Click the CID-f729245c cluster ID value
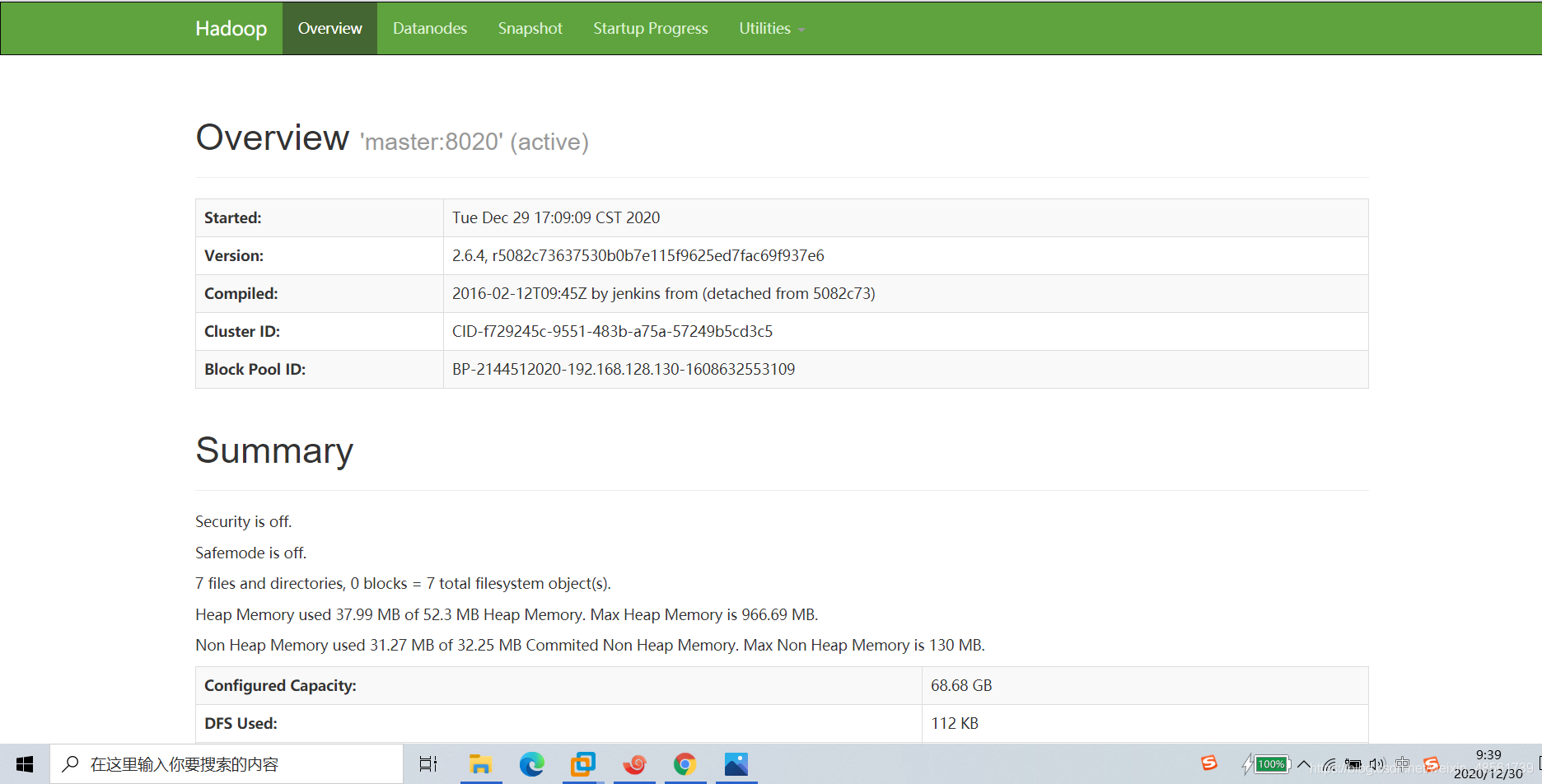 [x=612, y=331]
